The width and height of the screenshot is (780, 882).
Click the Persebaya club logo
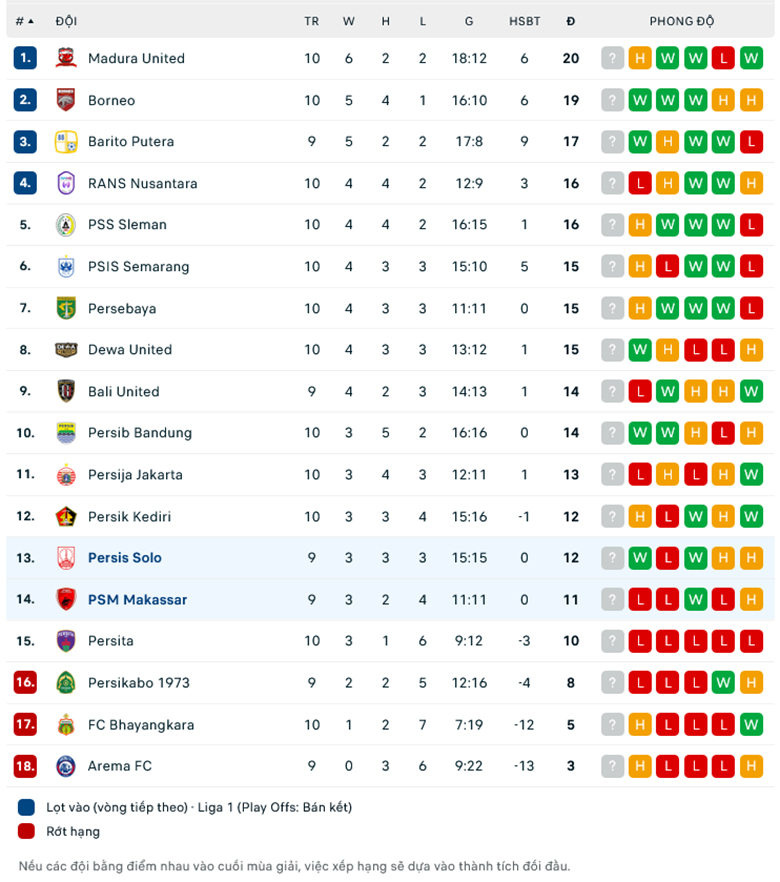66,308
